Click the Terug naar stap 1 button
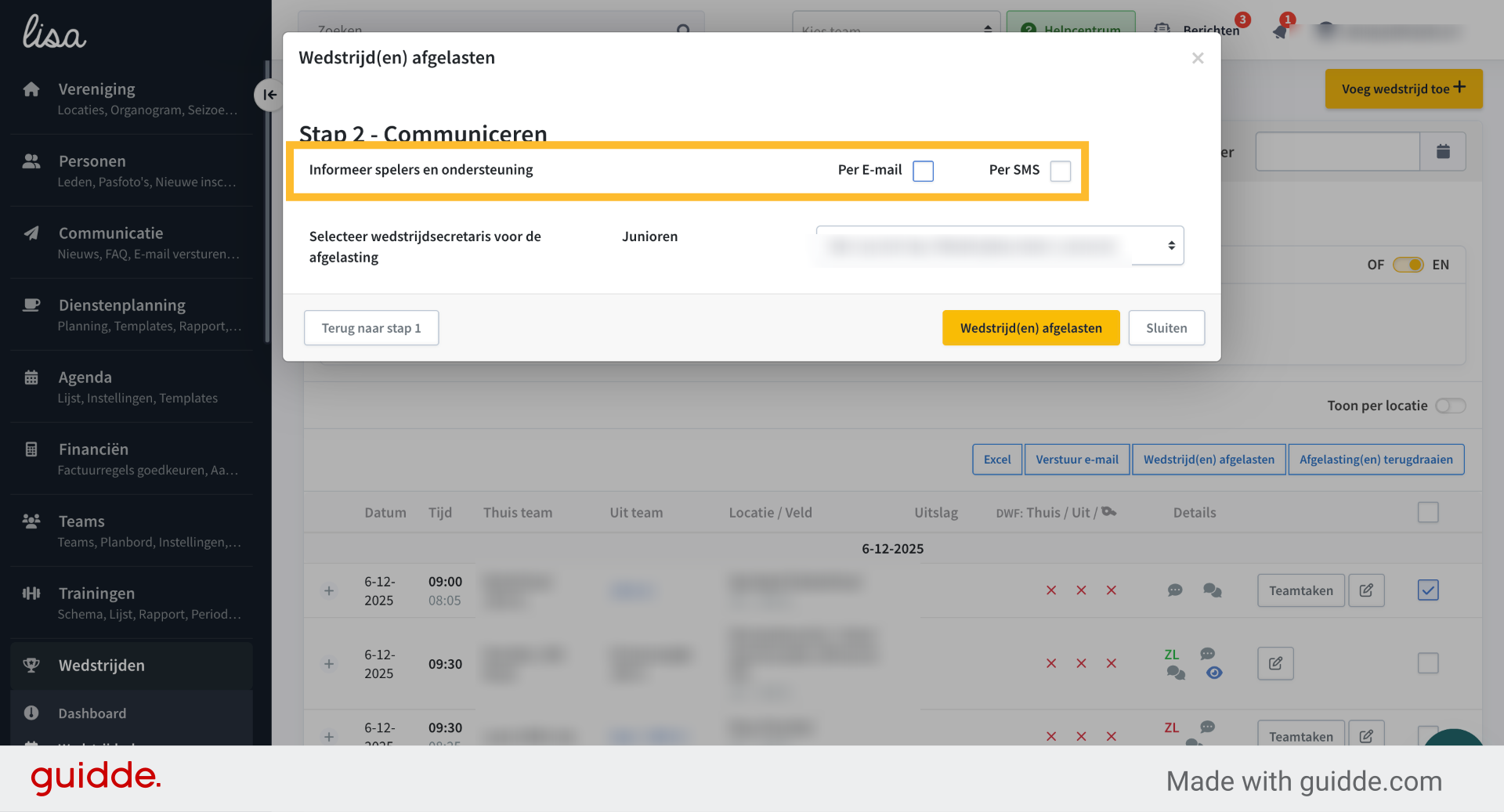Image resolution: width=1504 pixels, height=812 pixels. coord(371,328)
